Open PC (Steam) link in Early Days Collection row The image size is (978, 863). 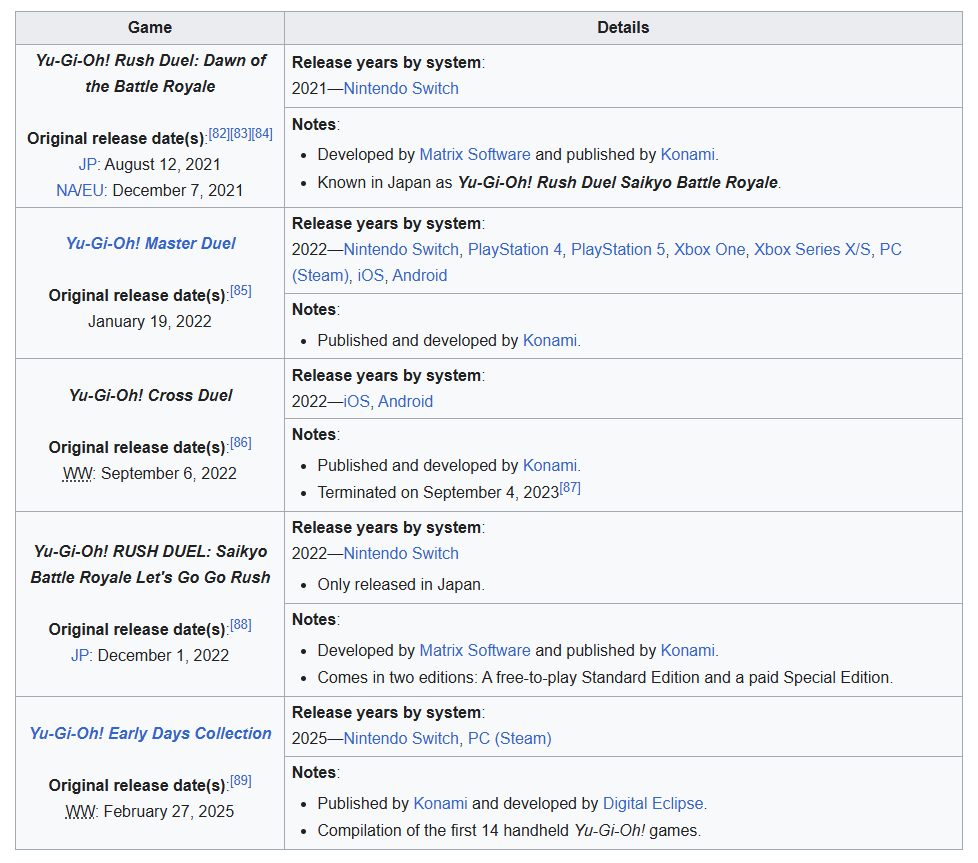pos(510,738)
